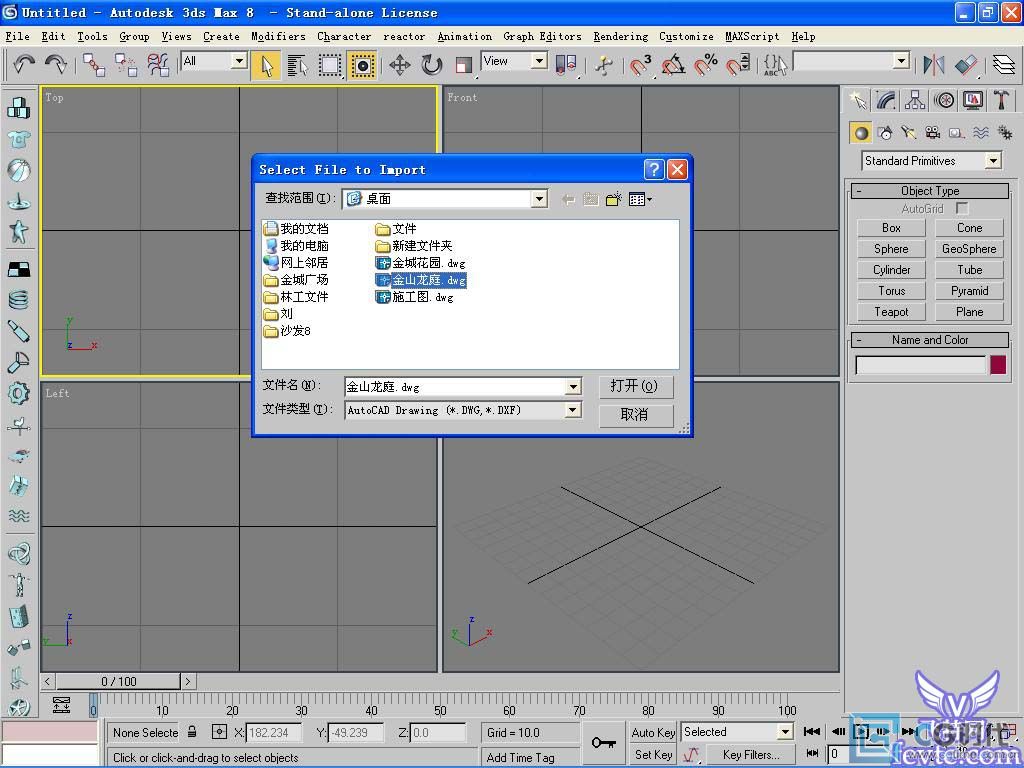The width and height of the screenshot is (1024, 768).
Task: Activate the Unlink Selection tool
Action: click(125, 65)
